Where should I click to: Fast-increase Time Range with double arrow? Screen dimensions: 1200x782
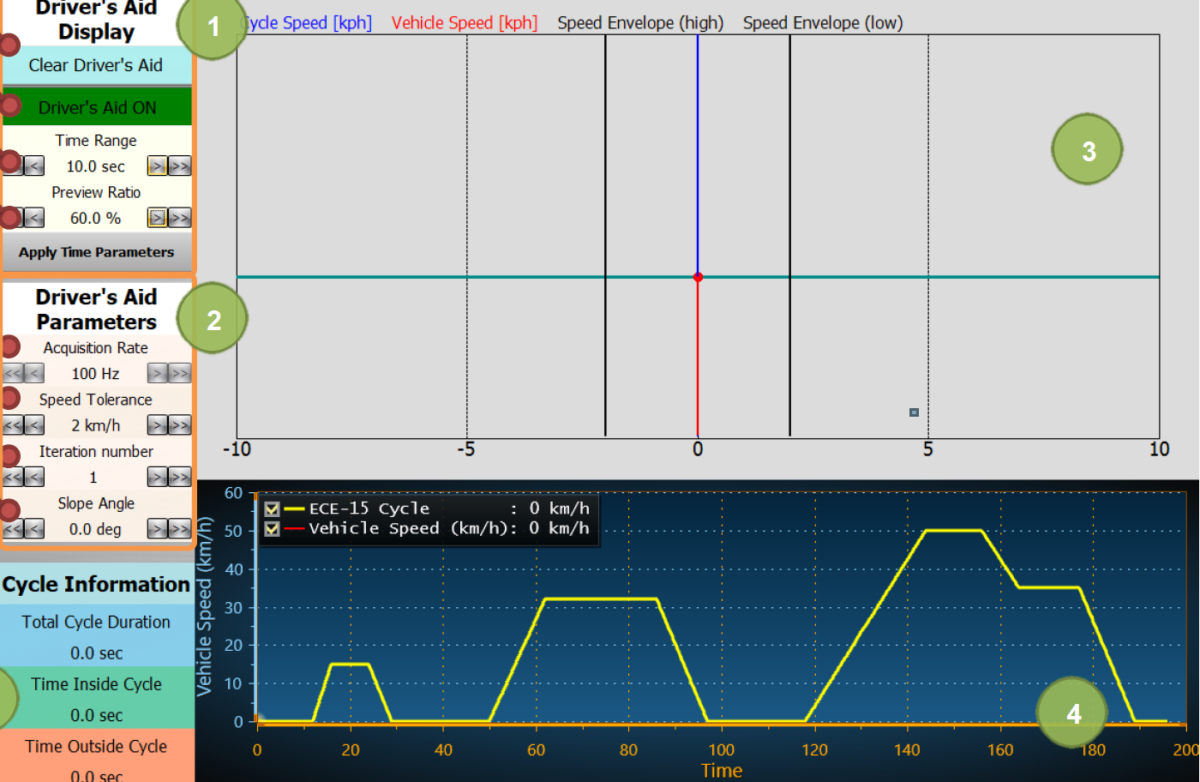[x=179, y=166]
